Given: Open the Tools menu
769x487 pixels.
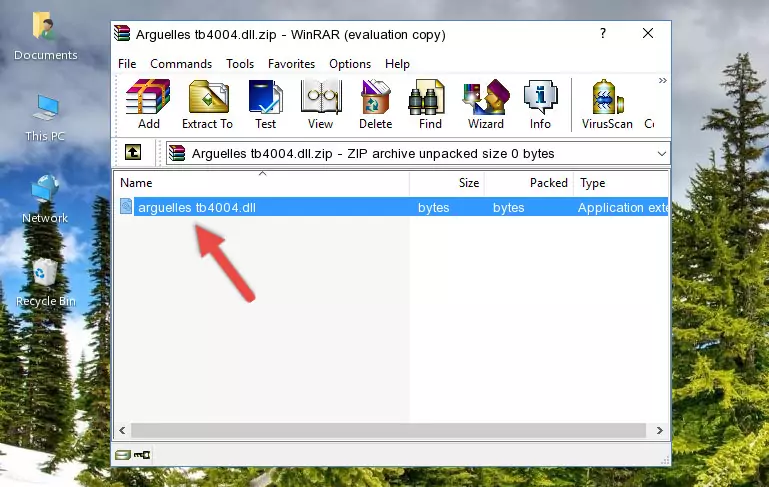Looking at the screenshot, I should point(240,64).
